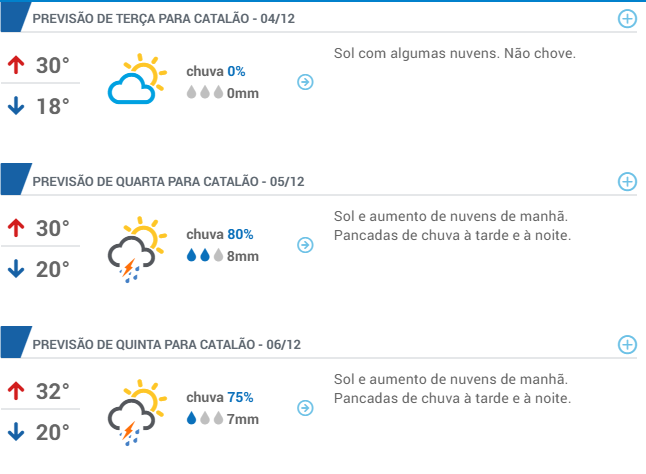
Task: Open 'Previsão de Quinta para Catalão' header
Action: (166, 345)
